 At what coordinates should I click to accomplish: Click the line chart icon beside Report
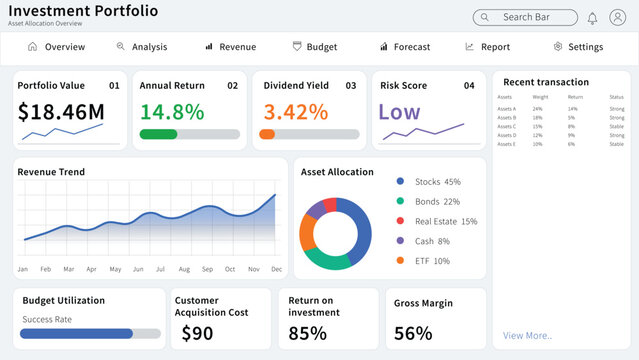coord(469,46)
